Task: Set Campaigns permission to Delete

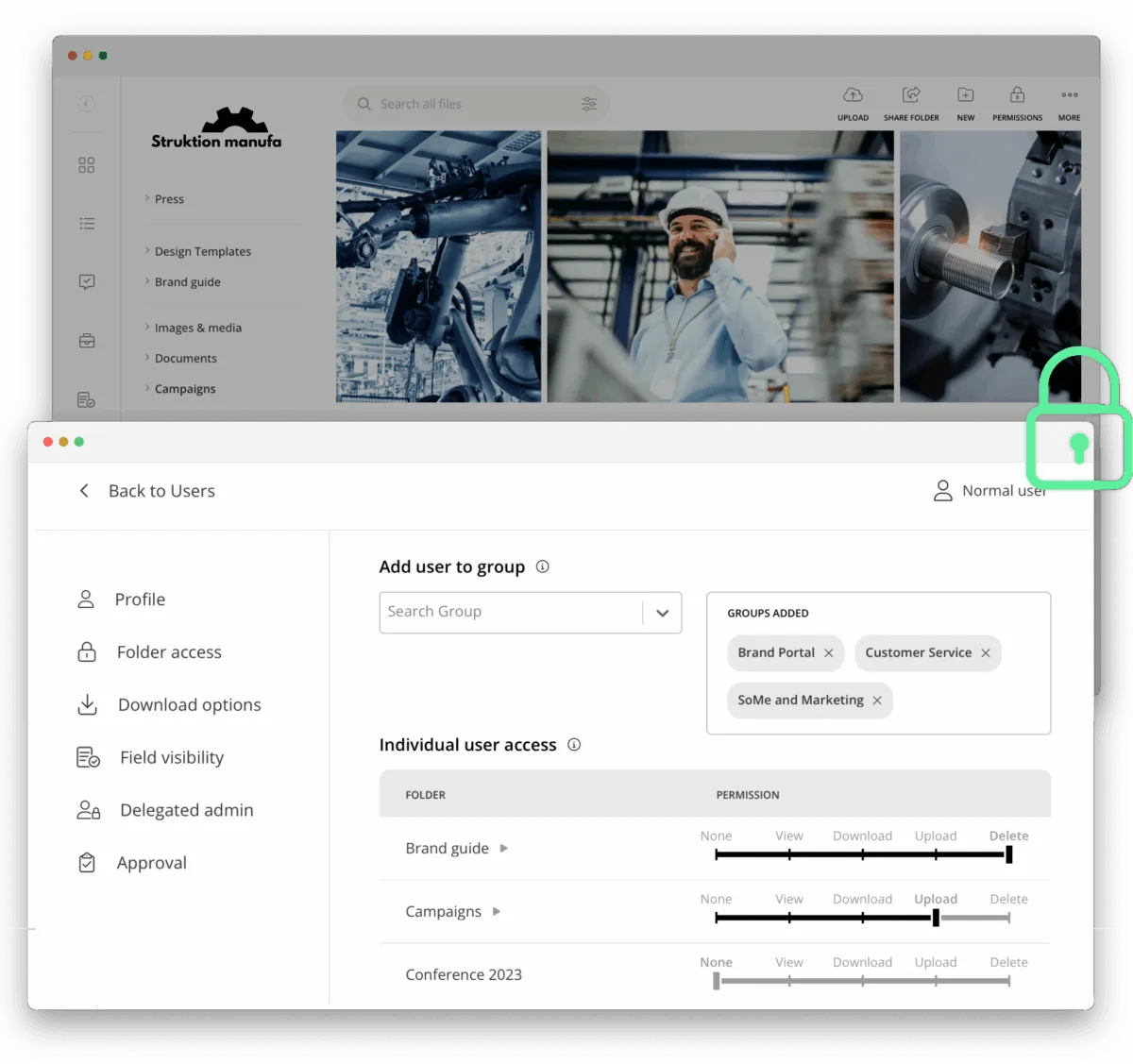Action: (x=1008, y=918)
